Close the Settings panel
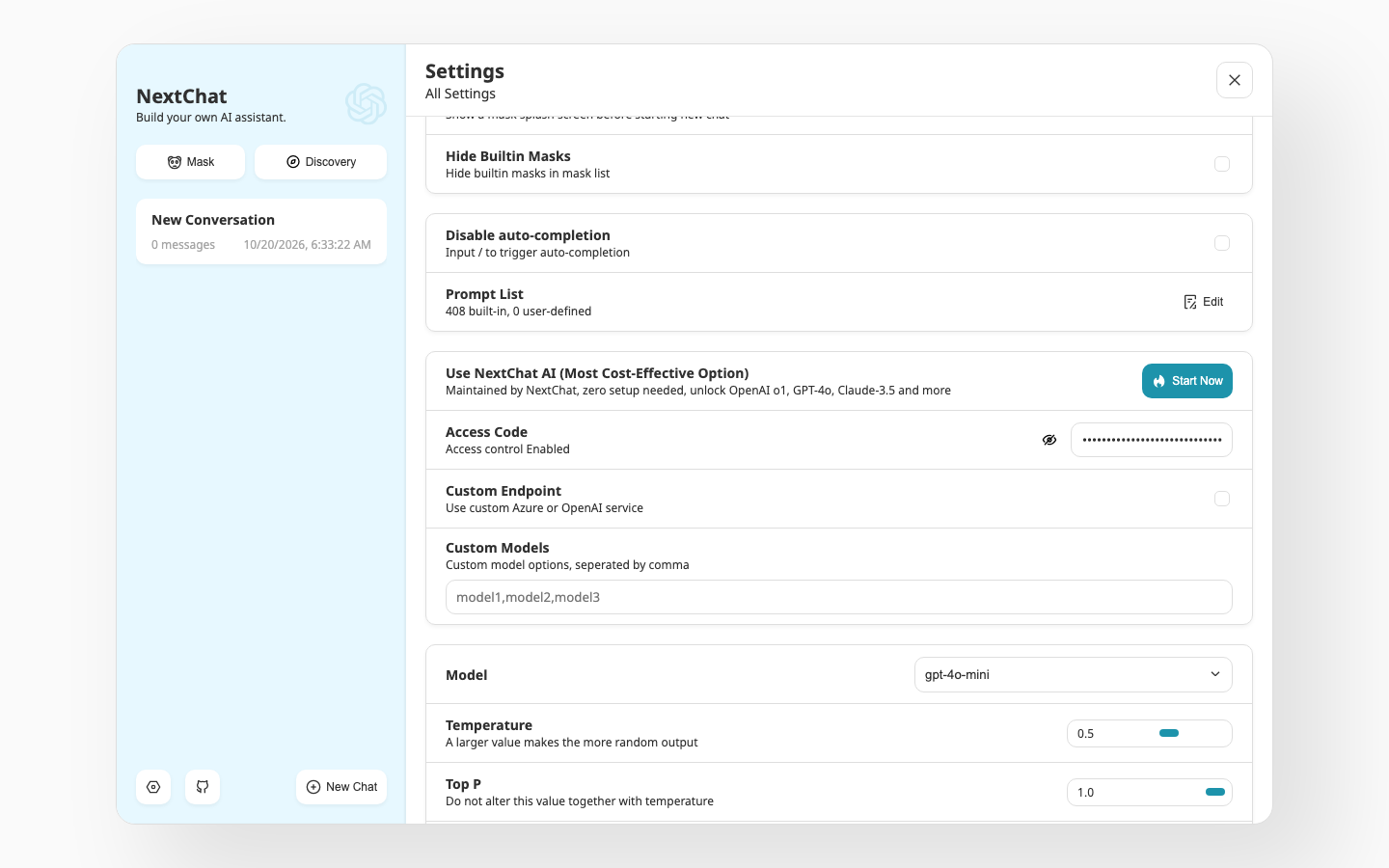Screen dimensions: 1389x868 (1235, 80)
